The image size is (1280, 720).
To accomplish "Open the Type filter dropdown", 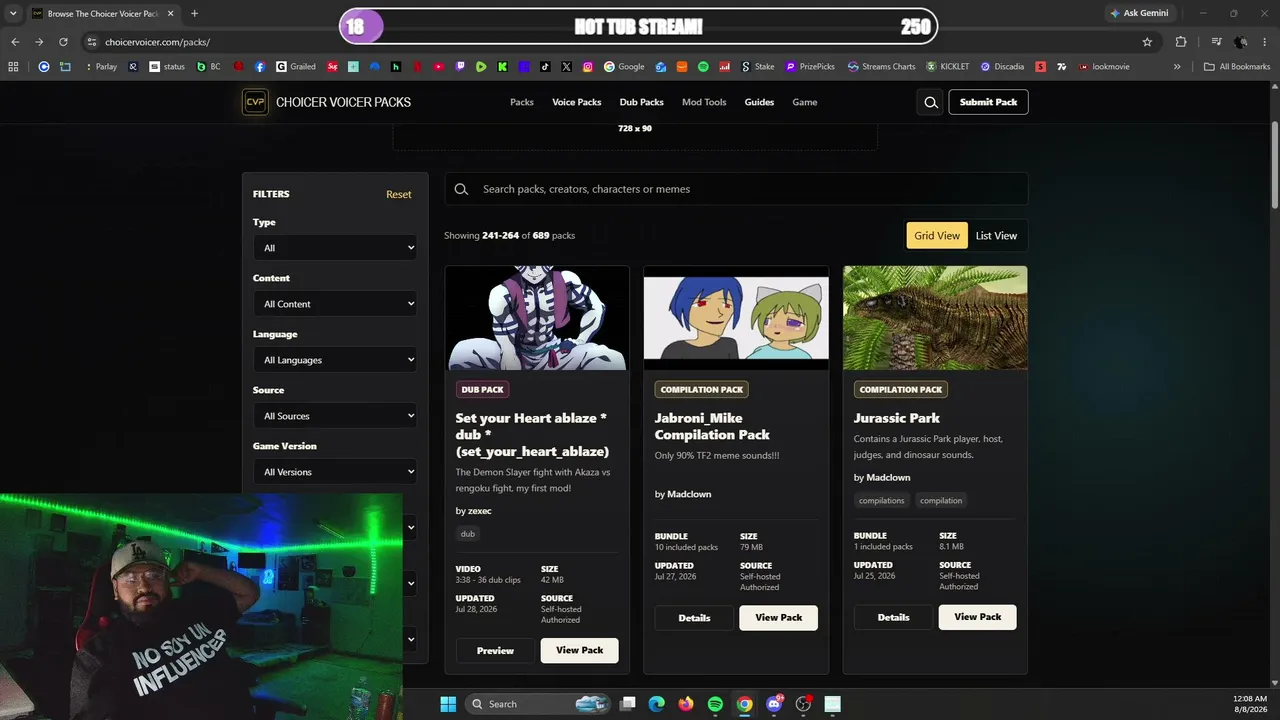I will tap(335, 248).
